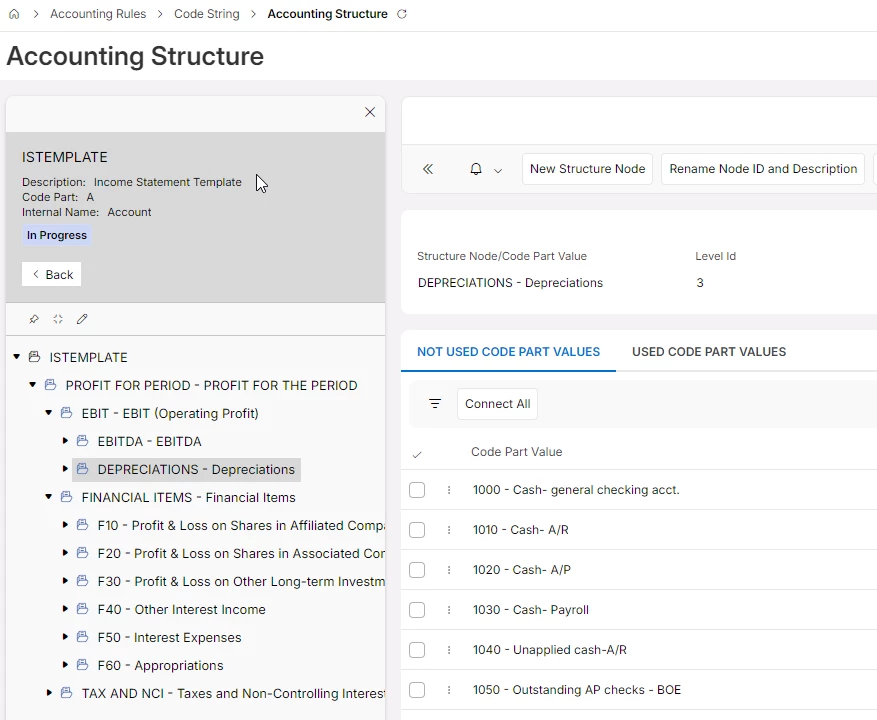This screenshot has height=720, width=877.
Task: Click the pin icon above the tree
Action: (x=33, y=319)
